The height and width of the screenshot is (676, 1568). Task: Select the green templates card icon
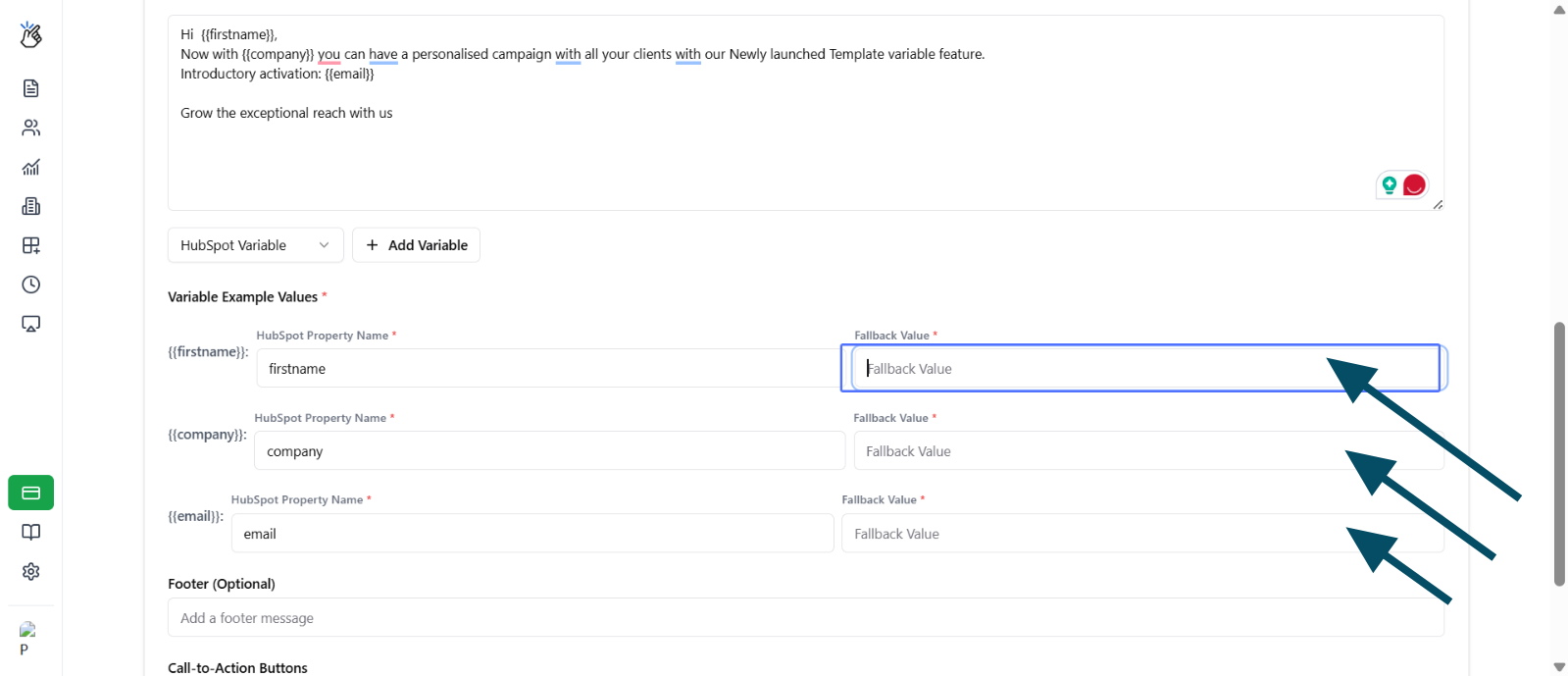click(x=31, y=493)
